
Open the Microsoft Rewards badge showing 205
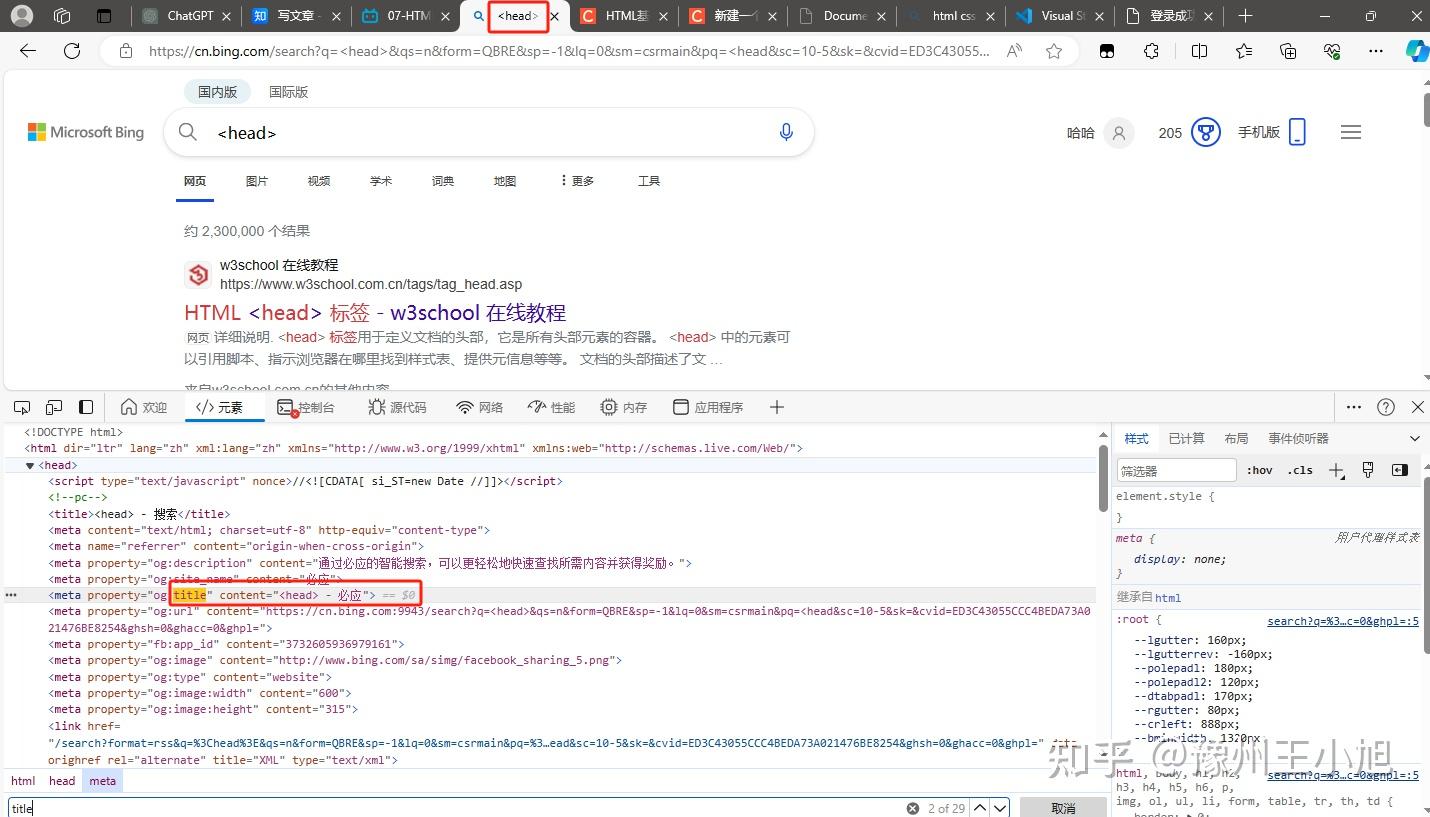tap(1189, 131)
